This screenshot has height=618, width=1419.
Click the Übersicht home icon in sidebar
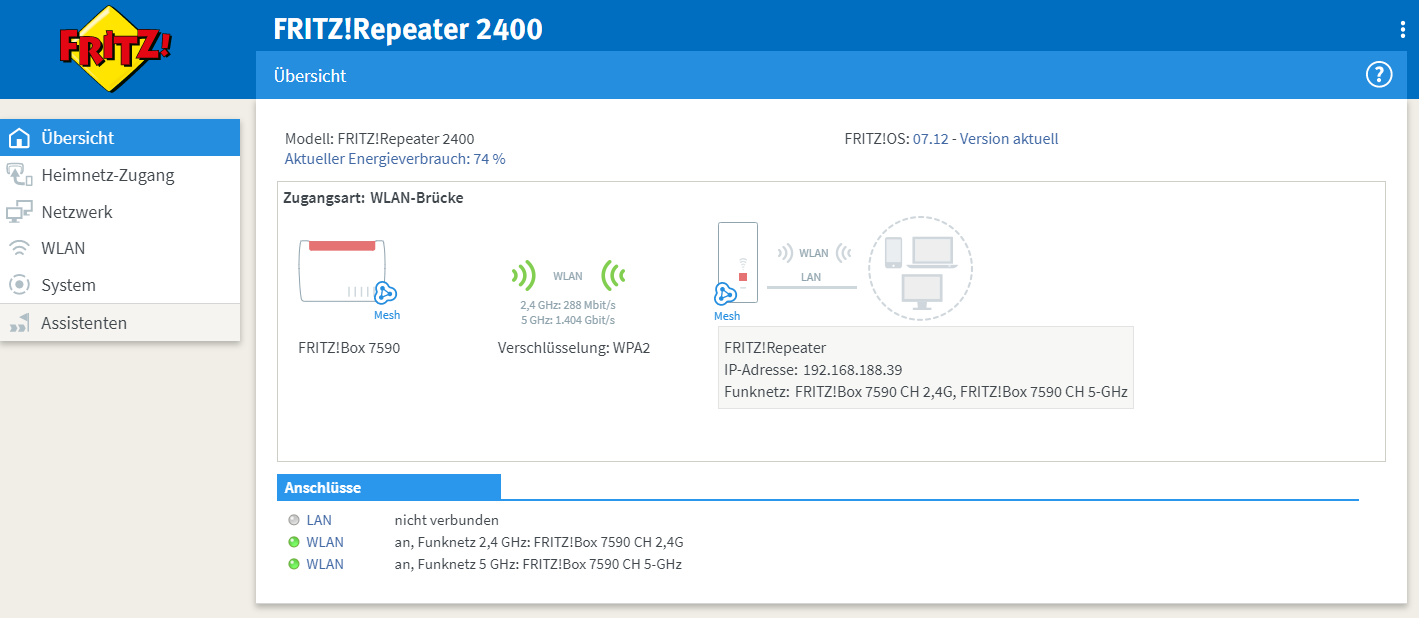click(x=19, y=138)
